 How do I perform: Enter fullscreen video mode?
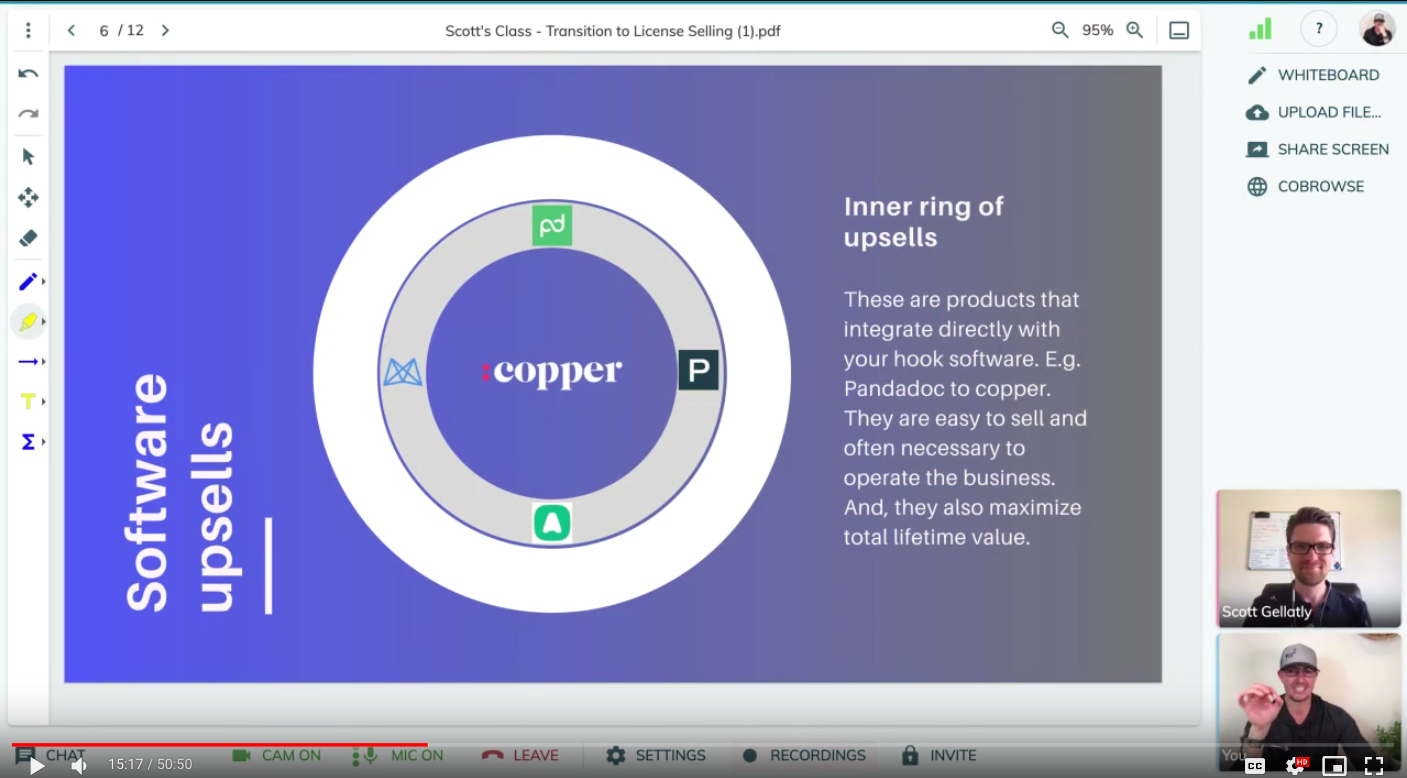1374,766
